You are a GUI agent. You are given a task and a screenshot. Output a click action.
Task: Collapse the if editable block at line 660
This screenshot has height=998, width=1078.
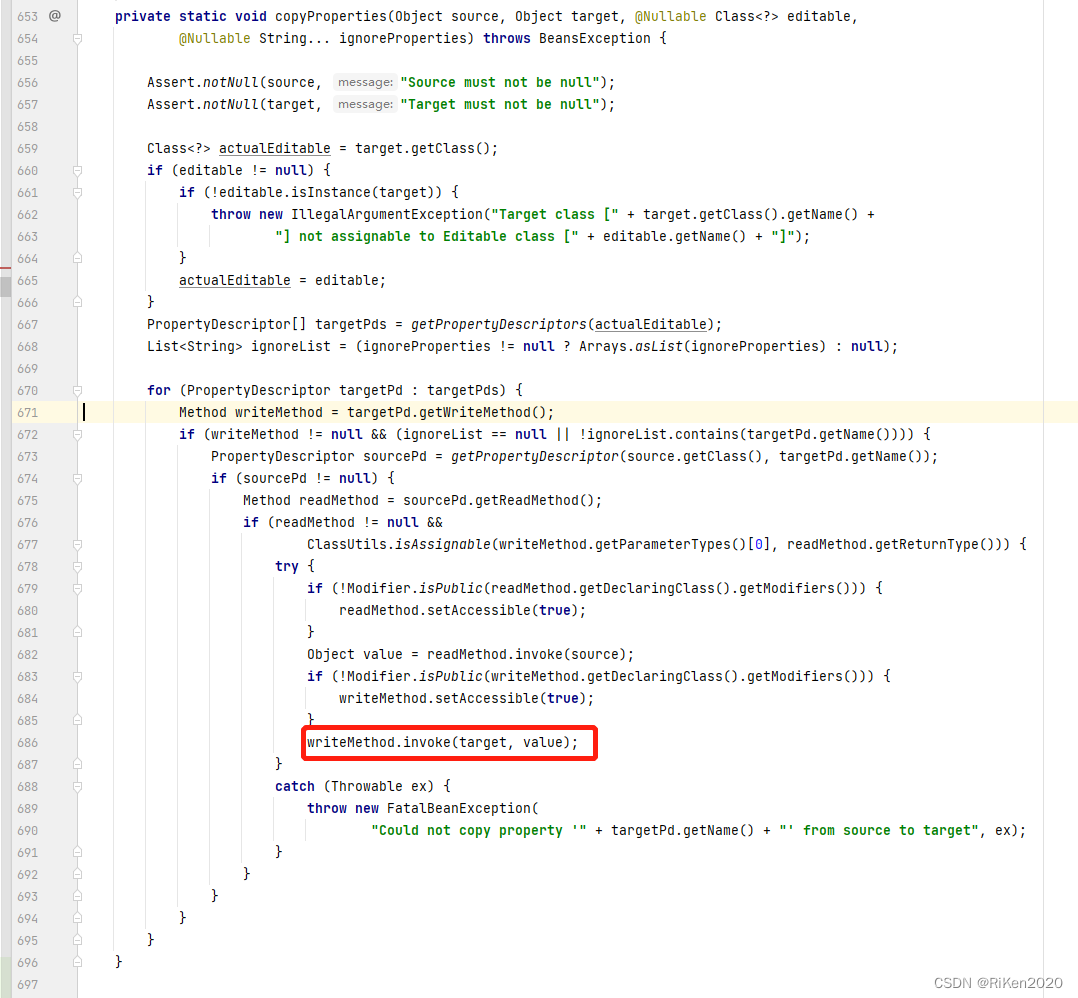pyautogui.click(x=77, y=170)
